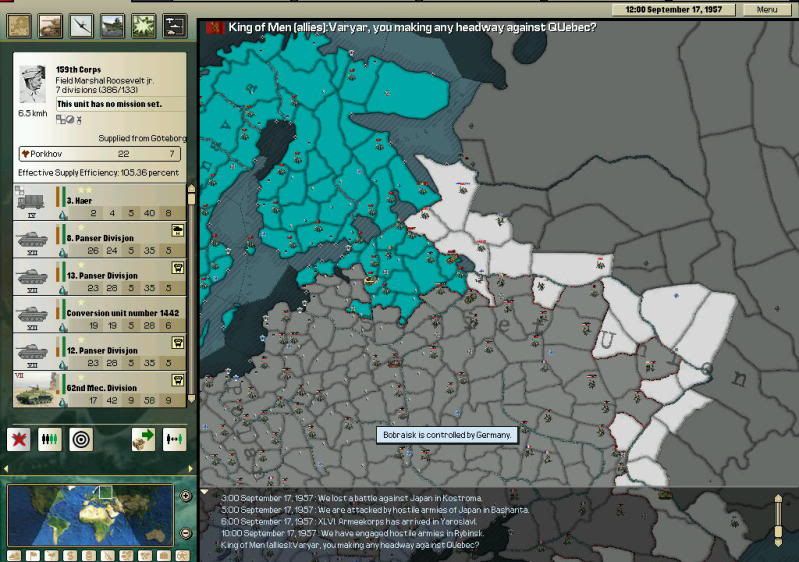Select the 62nd Mec. Division row
Screen dimensions: 799x562
coord(99,389)
